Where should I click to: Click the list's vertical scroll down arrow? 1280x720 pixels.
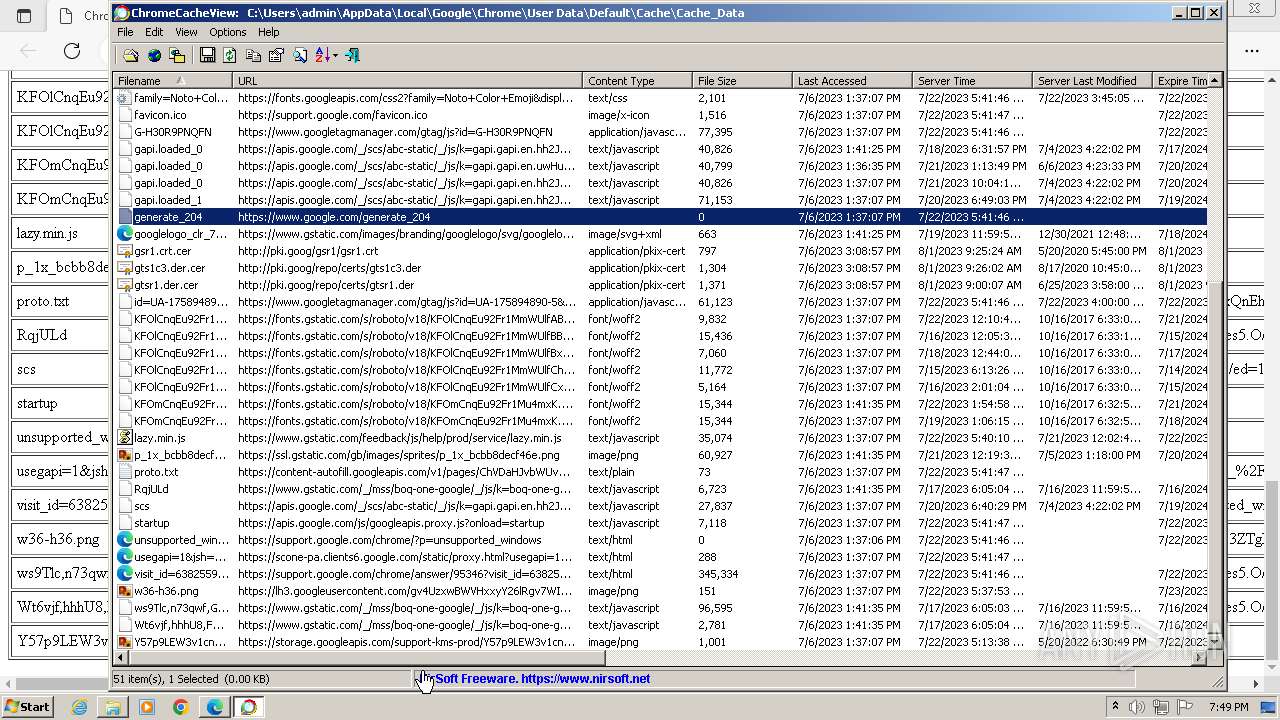click(x=1215, y=643)
